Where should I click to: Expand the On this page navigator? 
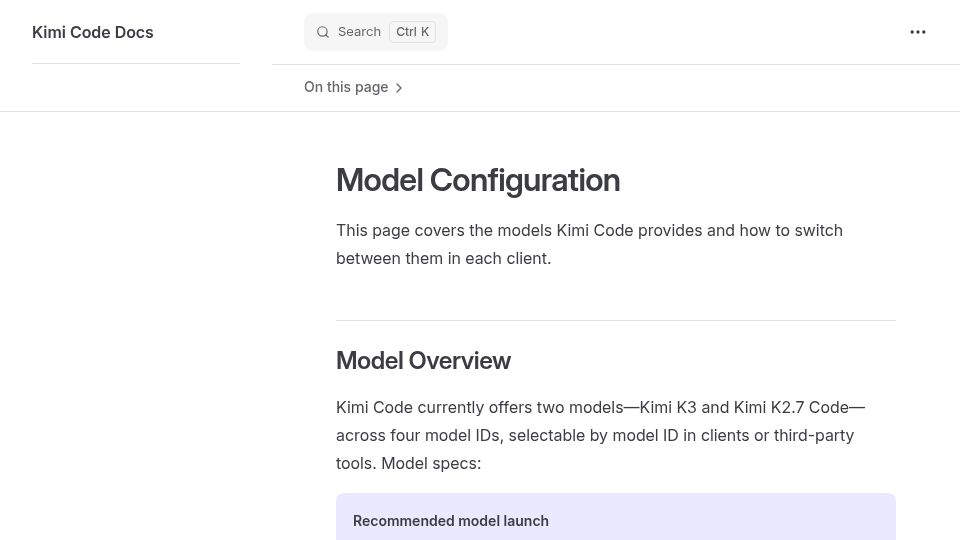(353, 88)
